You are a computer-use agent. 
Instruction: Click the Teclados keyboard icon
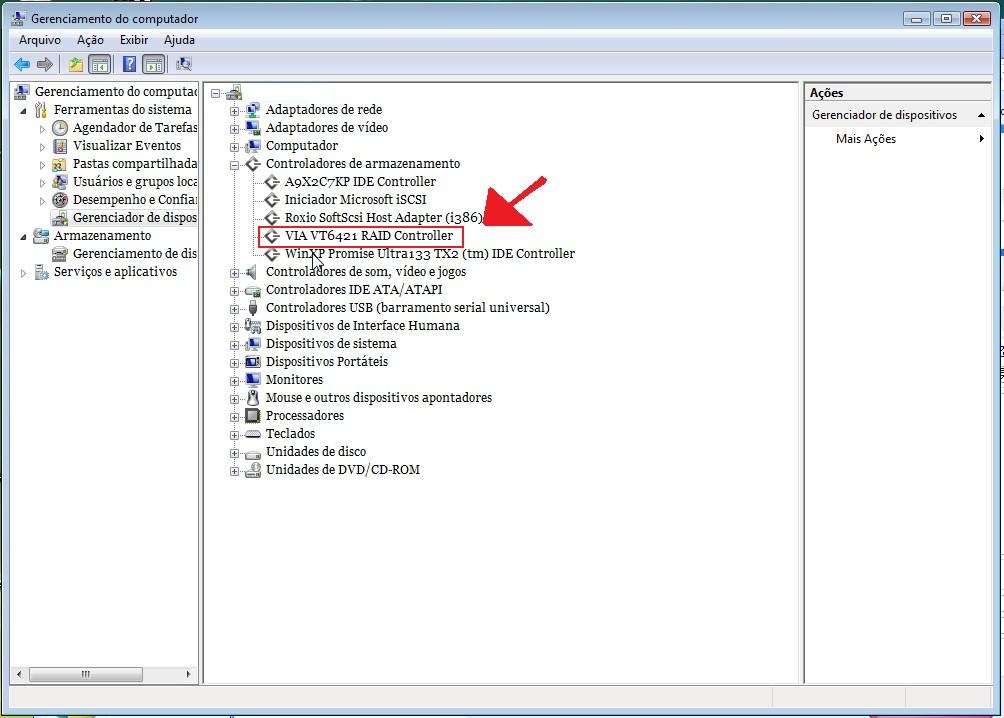point(253,434)
